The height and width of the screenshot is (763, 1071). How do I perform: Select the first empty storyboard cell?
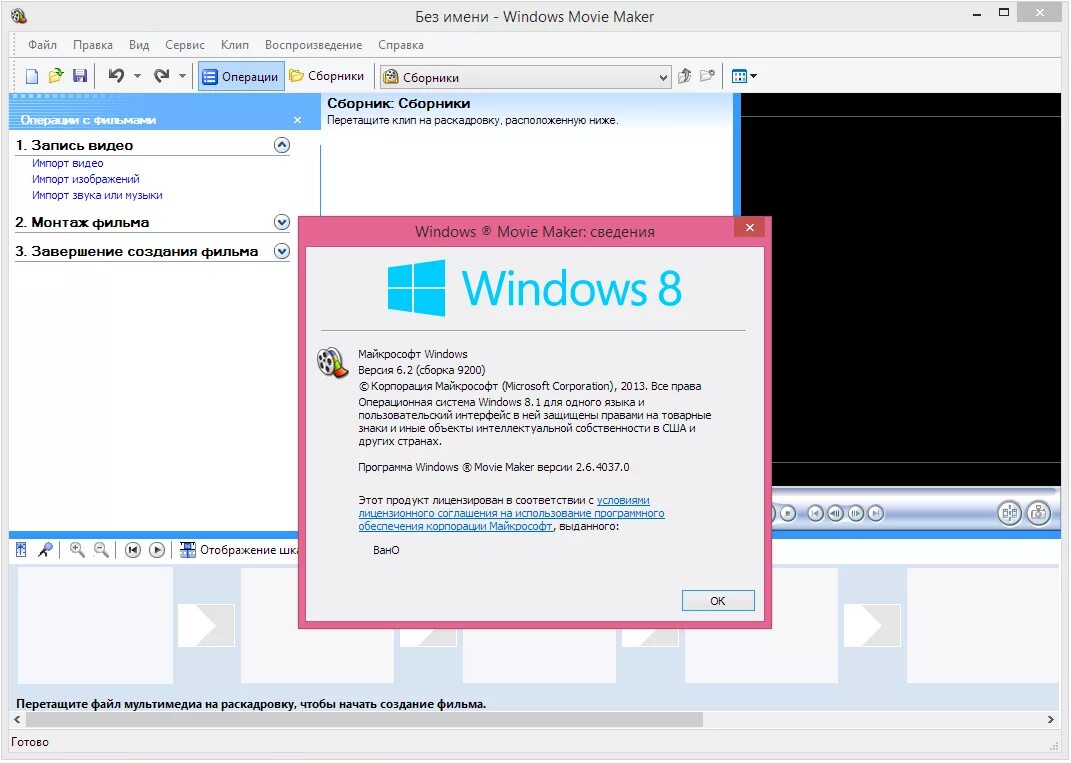pos(95,625)
